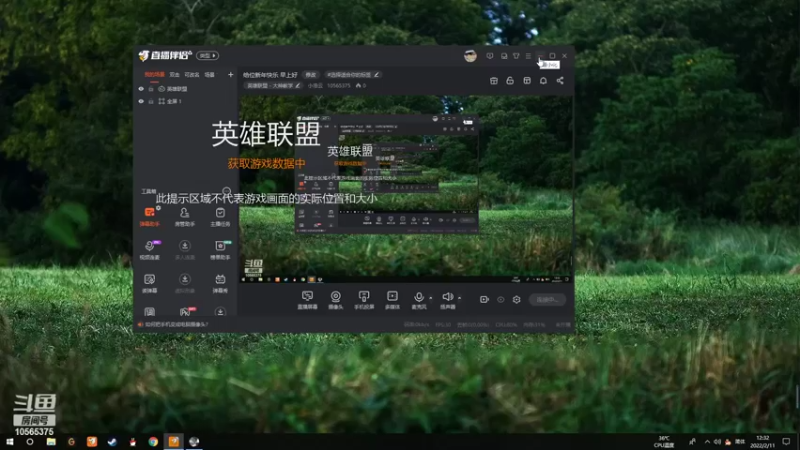Select the 全屏 1 source row
Image resolution: width=800 pixels, height=450 pixels.
click(186, 101)
